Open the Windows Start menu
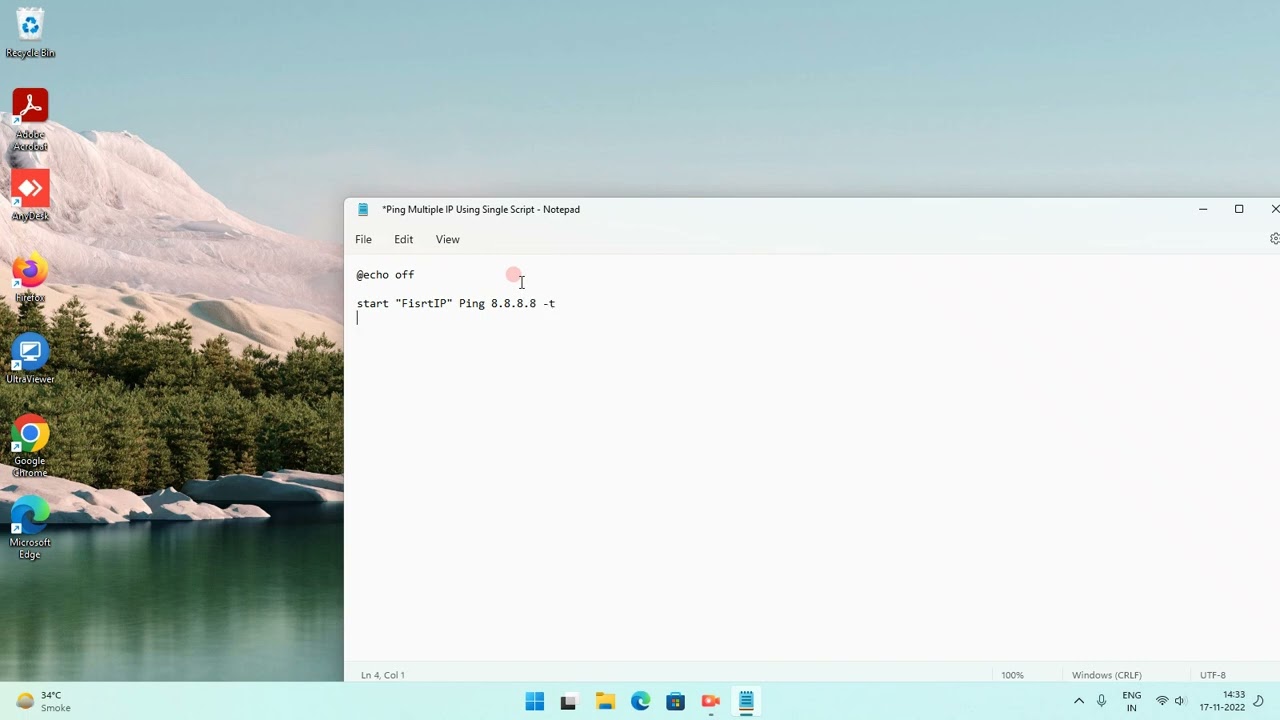Image resolution: width=1280 pixels, height=720 pixels. (x=535, y=701)
